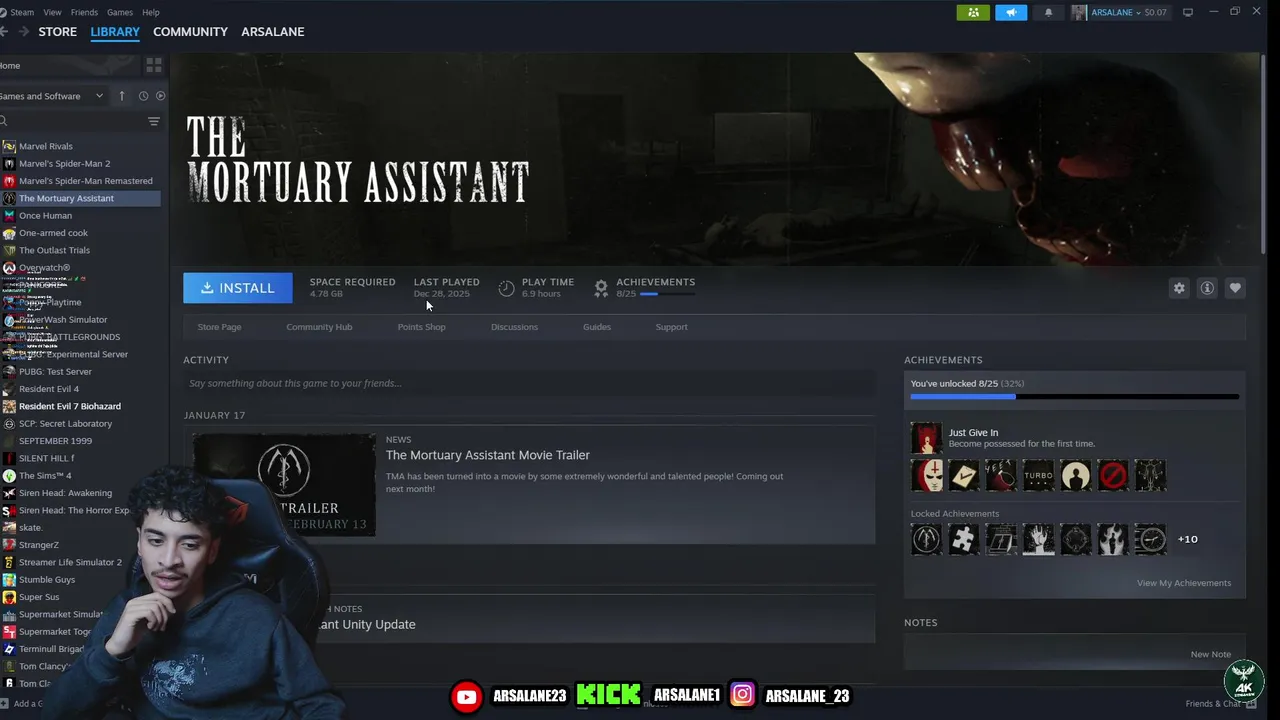
Task: Open The Mortuary Assistant Movie Trailer headline
Action: pyautogui.click(x=488, y=455)
